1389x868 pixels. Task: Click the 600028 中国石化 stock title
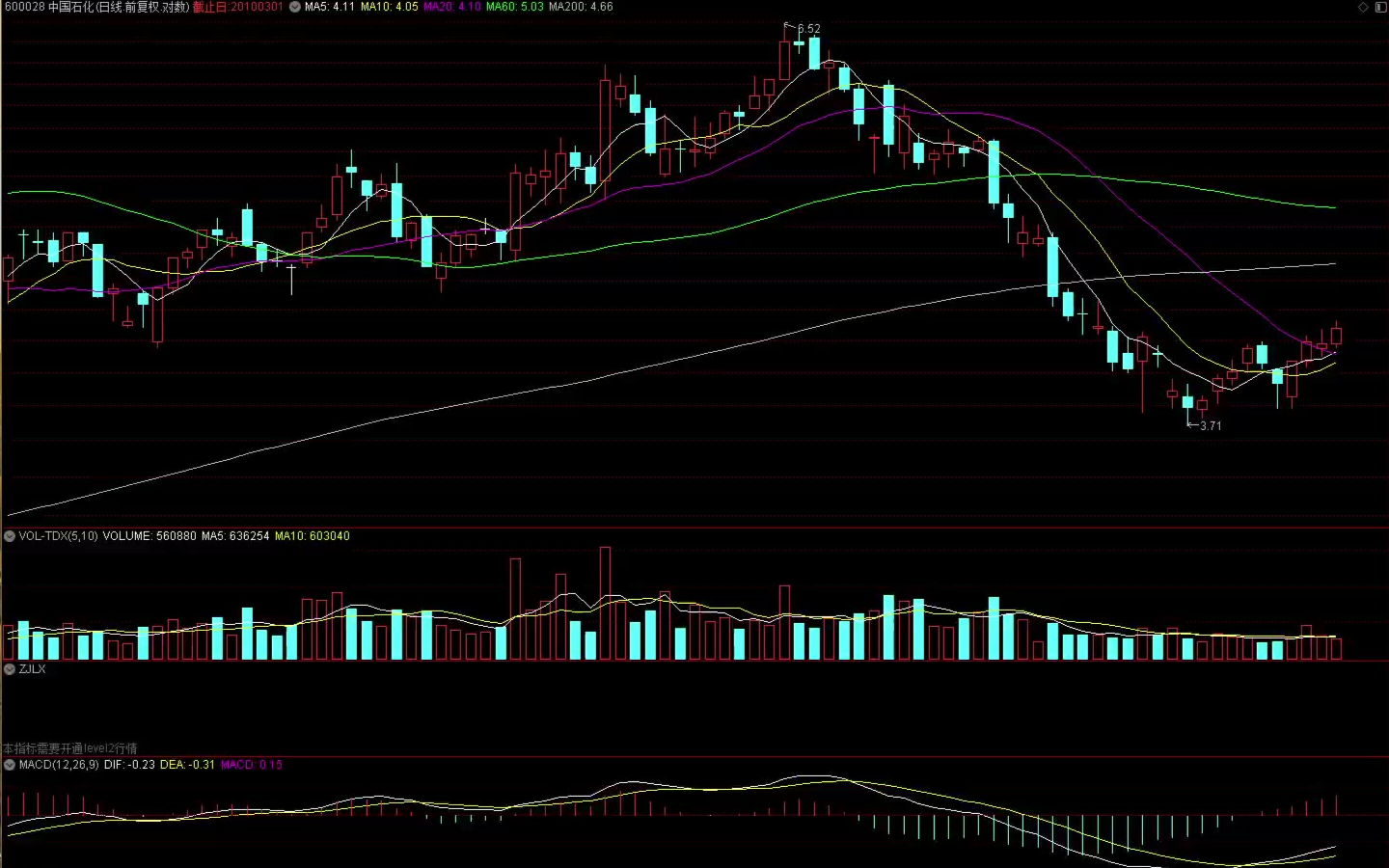click(x=96, y=7)
